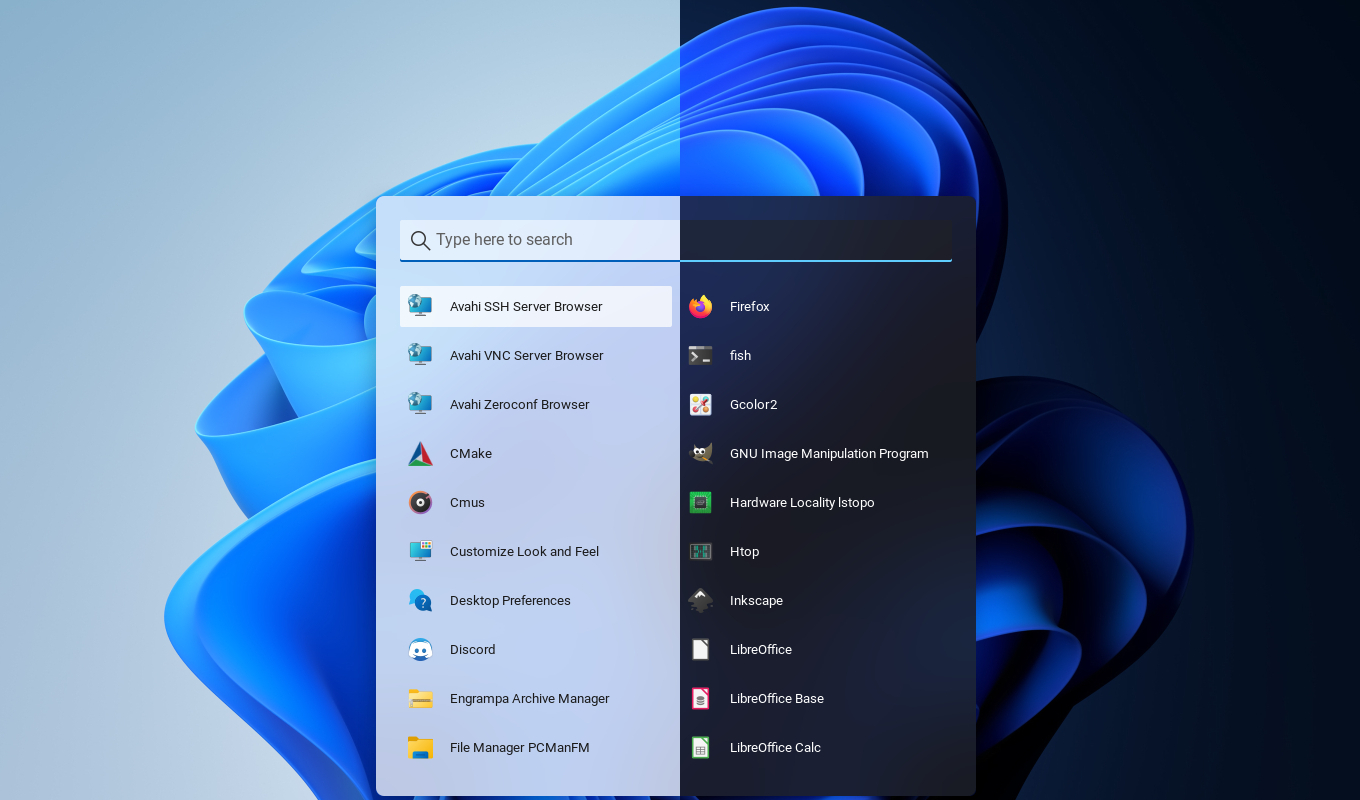The image size is (1360, 800).
Task: Open Cmus via its disc icon
Action: pyautogui.click(x=421, y=503)
